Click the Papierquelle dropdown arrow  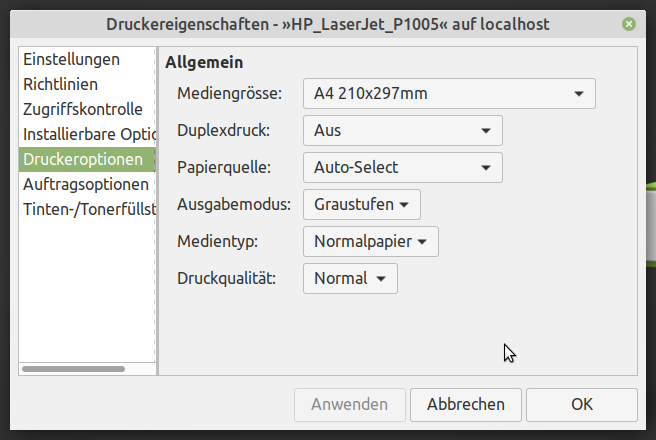tap(486, 168)
